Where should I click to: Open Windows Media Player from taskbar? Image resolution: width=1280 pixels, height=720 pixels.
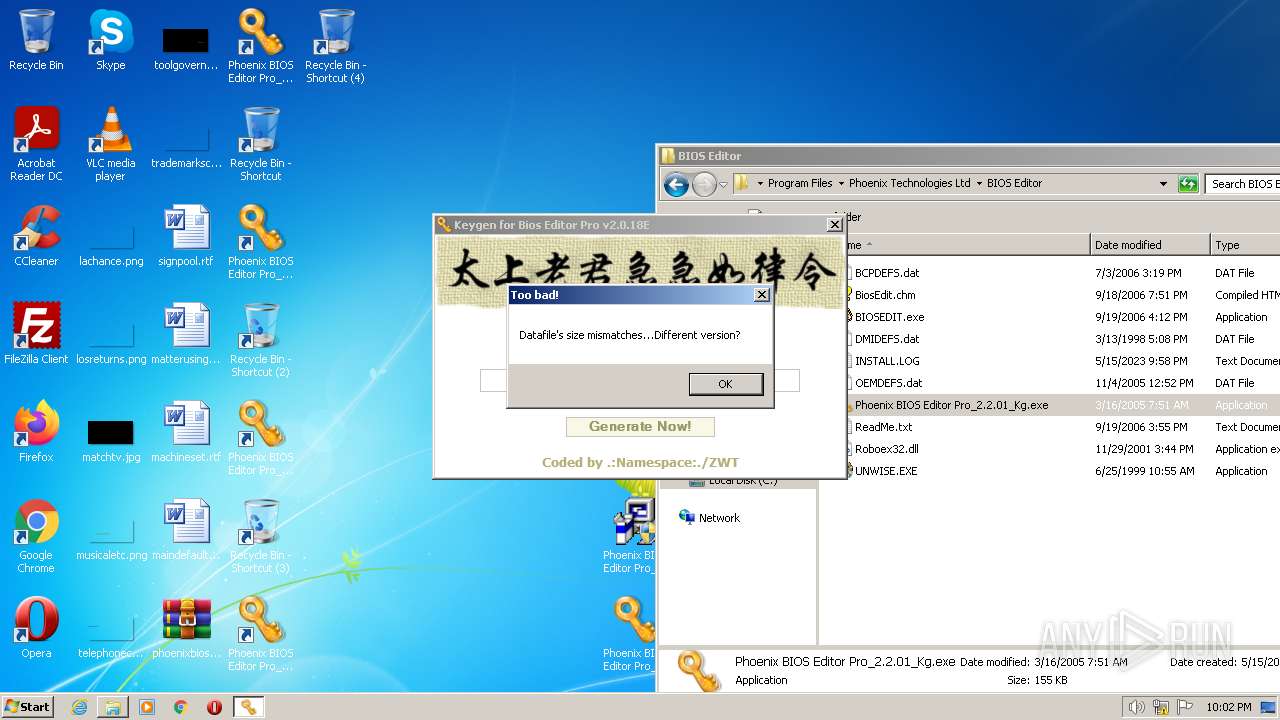pyautogui.click(x=147, y=707)
